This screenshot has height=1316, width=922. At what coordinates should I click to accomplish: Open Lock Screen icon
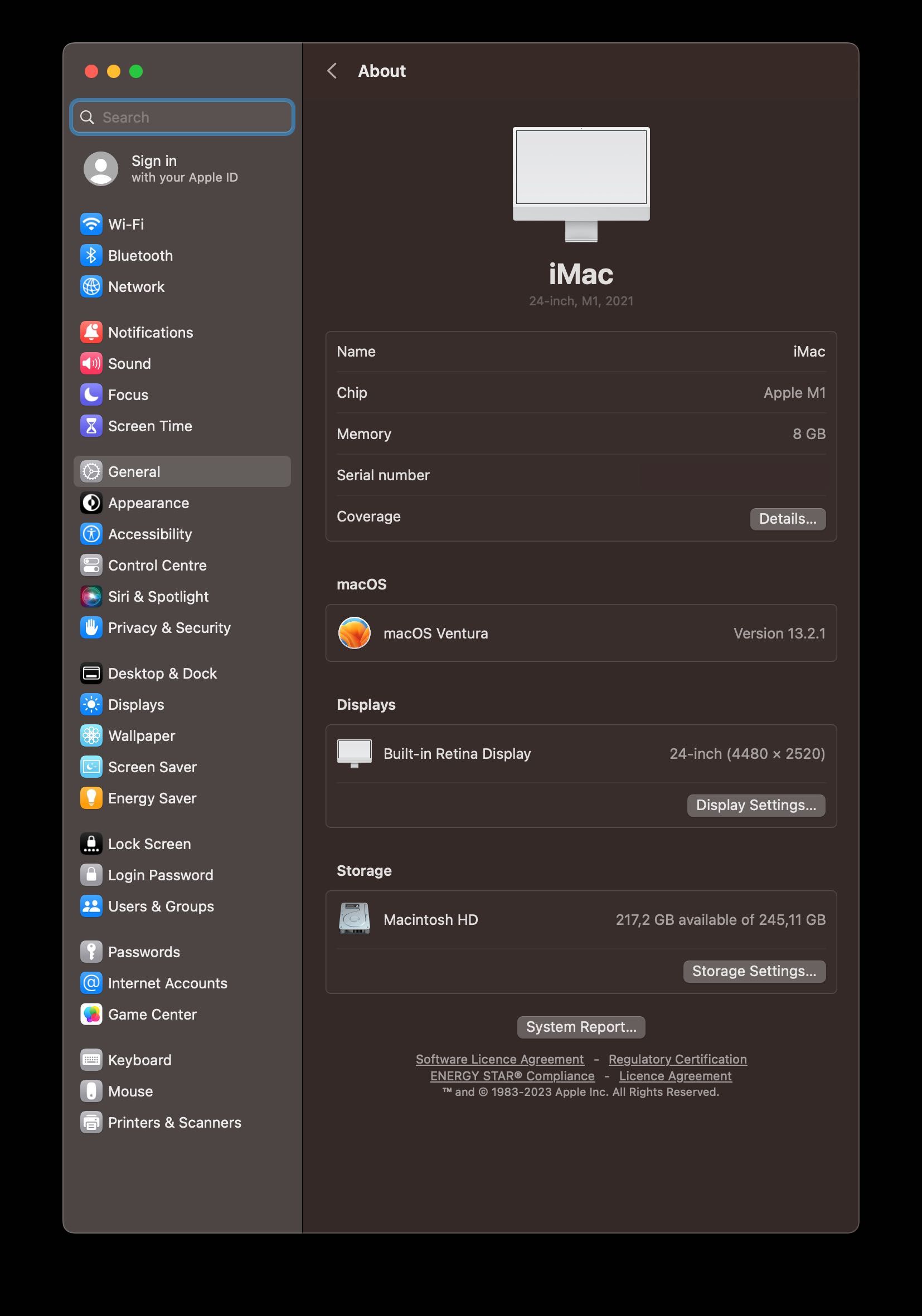[x=91, y=844]
